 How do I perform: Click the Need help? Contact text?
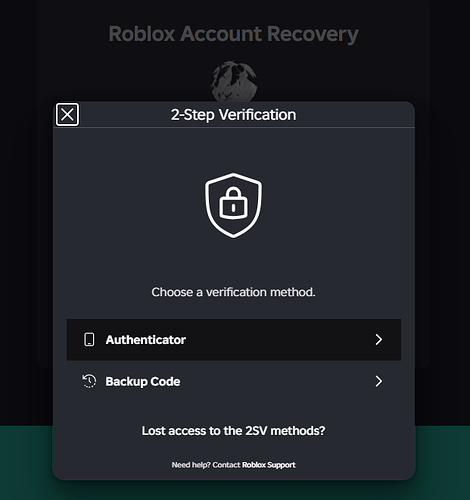click(206, 465)
